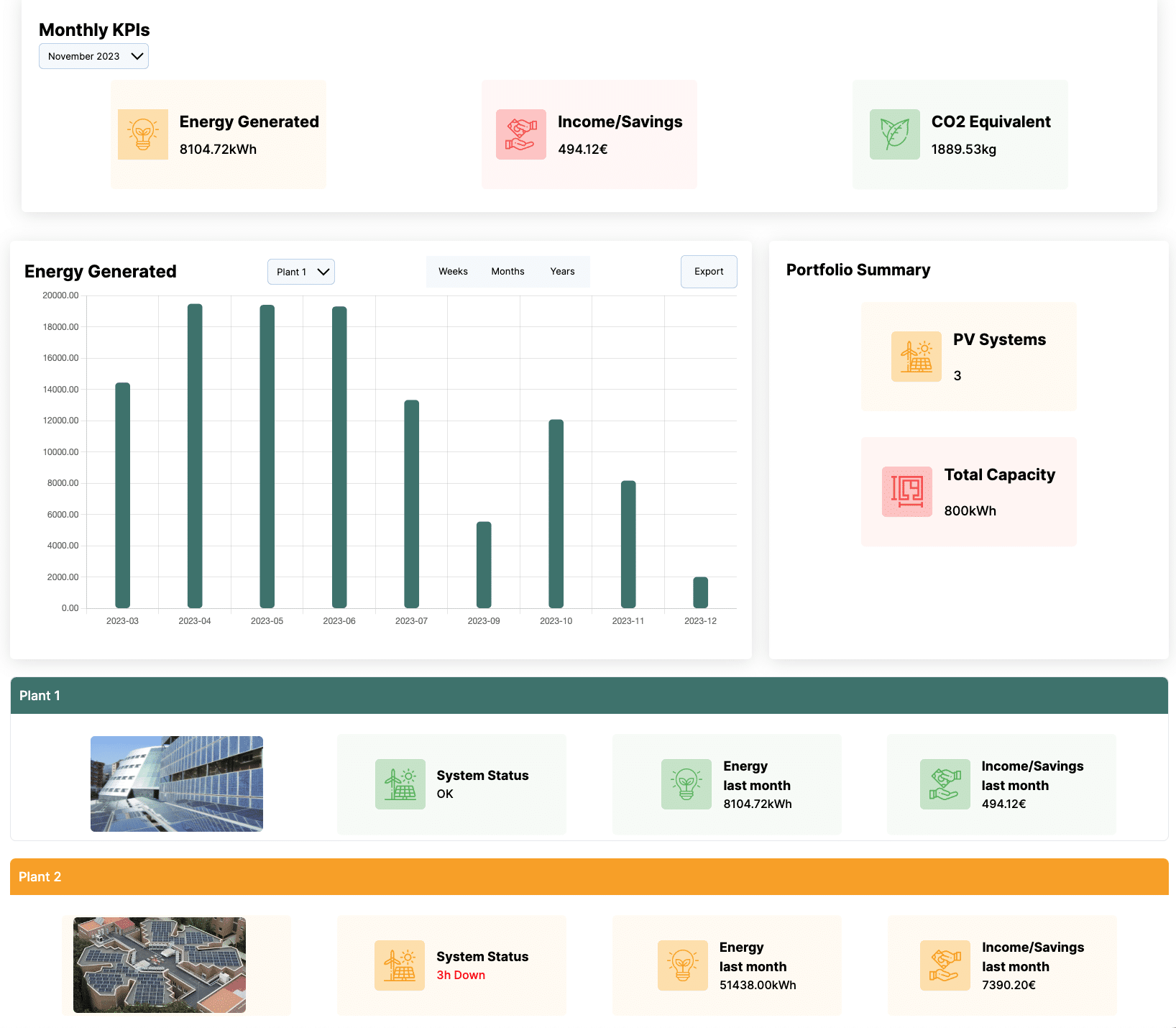Click the 3h Down status text

[x=461, y=976]
